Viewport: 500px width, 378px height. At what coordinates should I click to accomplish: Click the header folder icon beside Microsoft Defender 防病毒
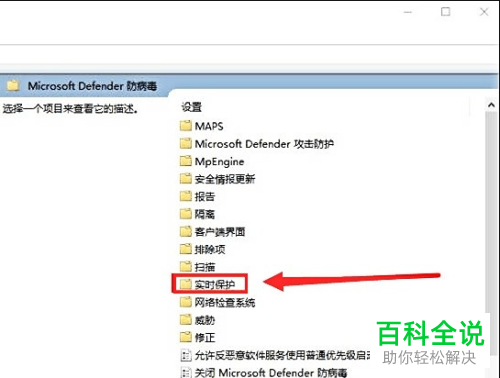tap(13, 85)
